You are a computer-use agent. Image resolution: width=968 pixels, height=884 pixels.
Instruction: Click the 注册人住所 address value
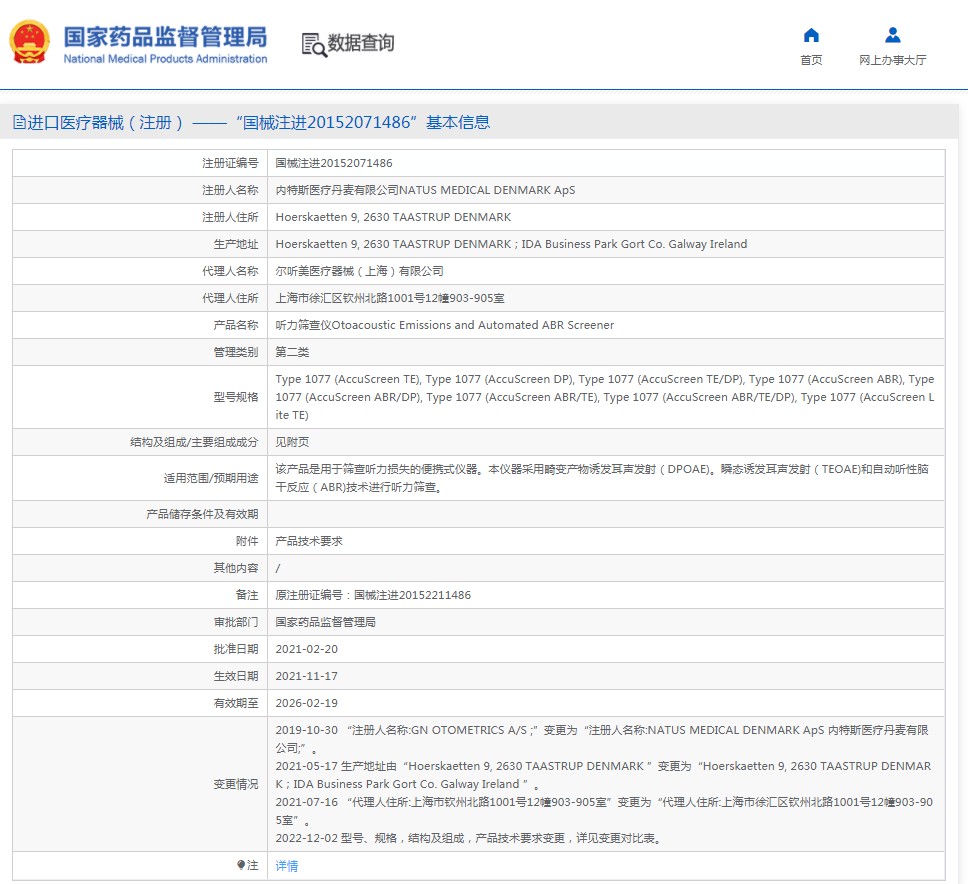393,217
